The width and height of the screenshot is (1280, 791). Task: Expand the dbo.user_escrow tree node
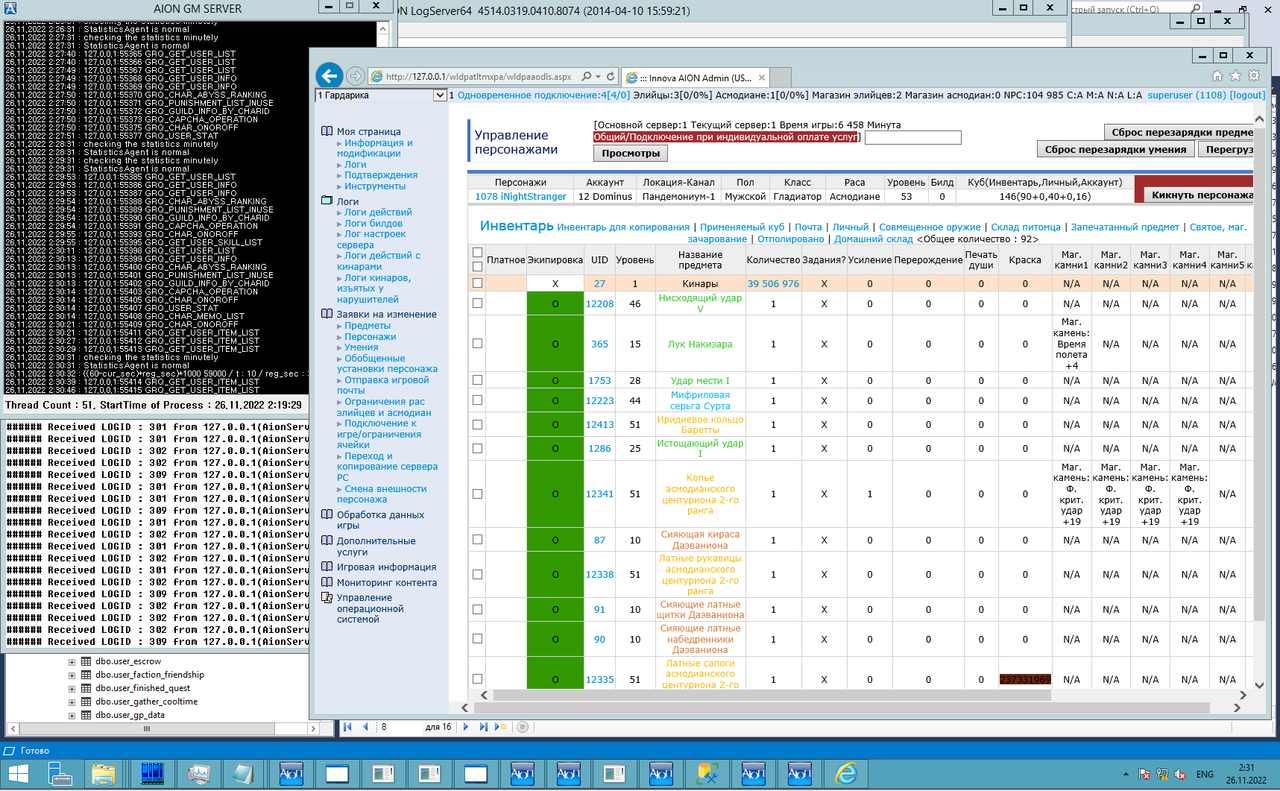pos(72,662)
